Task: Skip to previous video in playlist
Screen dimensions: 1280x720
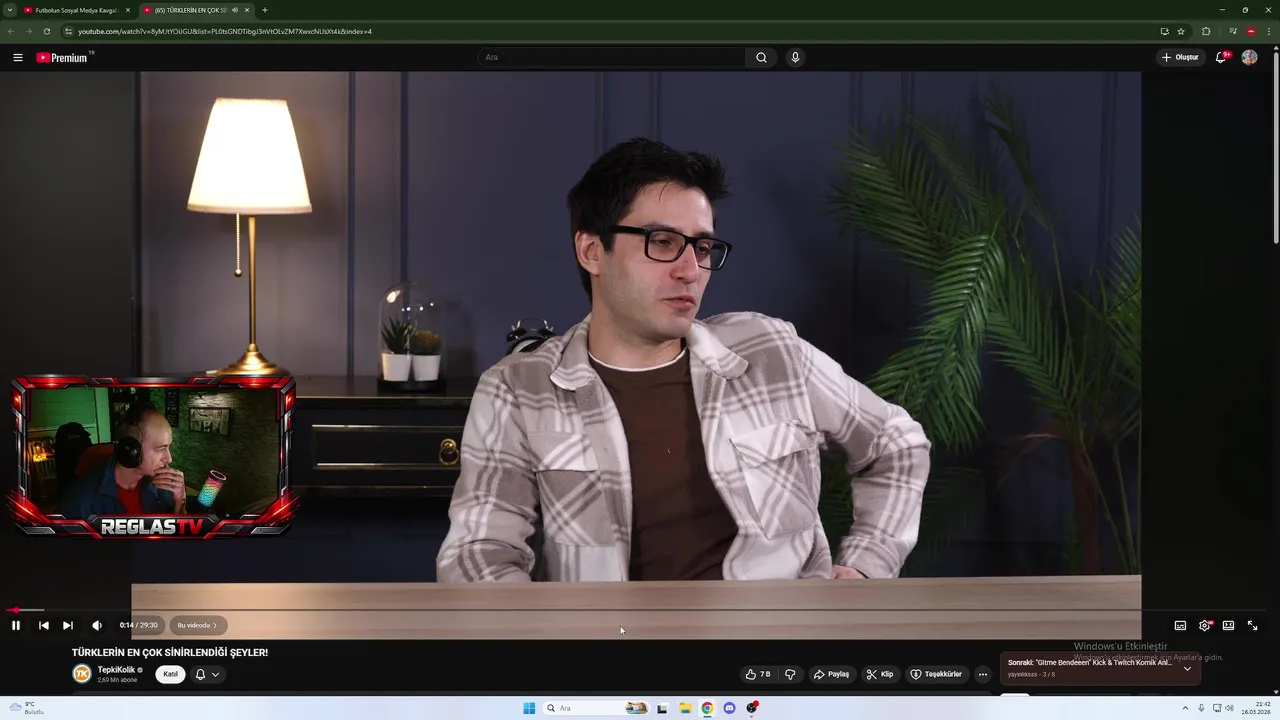Action: coord(44,625)
